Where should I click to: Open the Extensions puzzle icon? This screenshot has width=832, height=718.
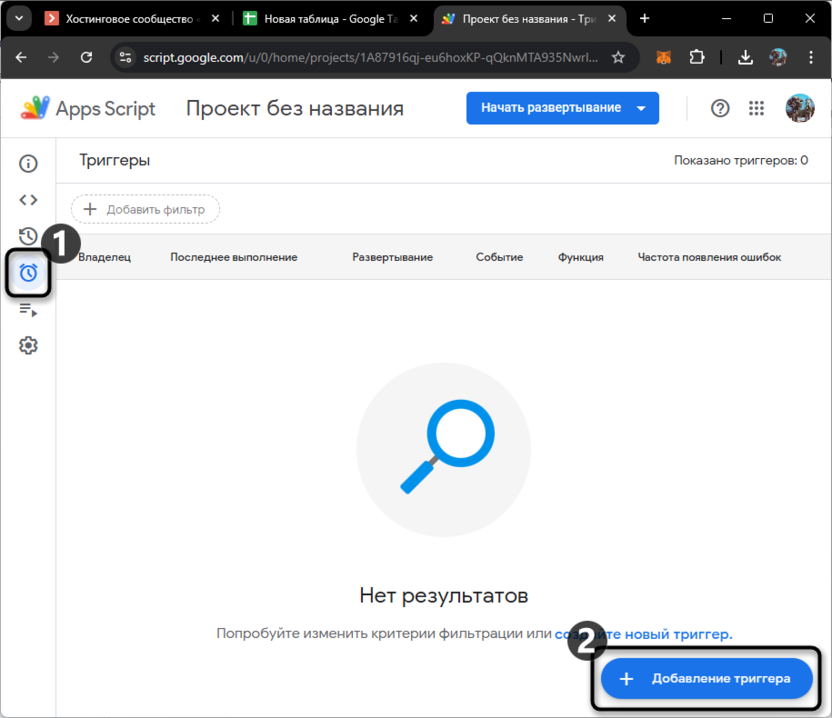click(x=697, y=57)
